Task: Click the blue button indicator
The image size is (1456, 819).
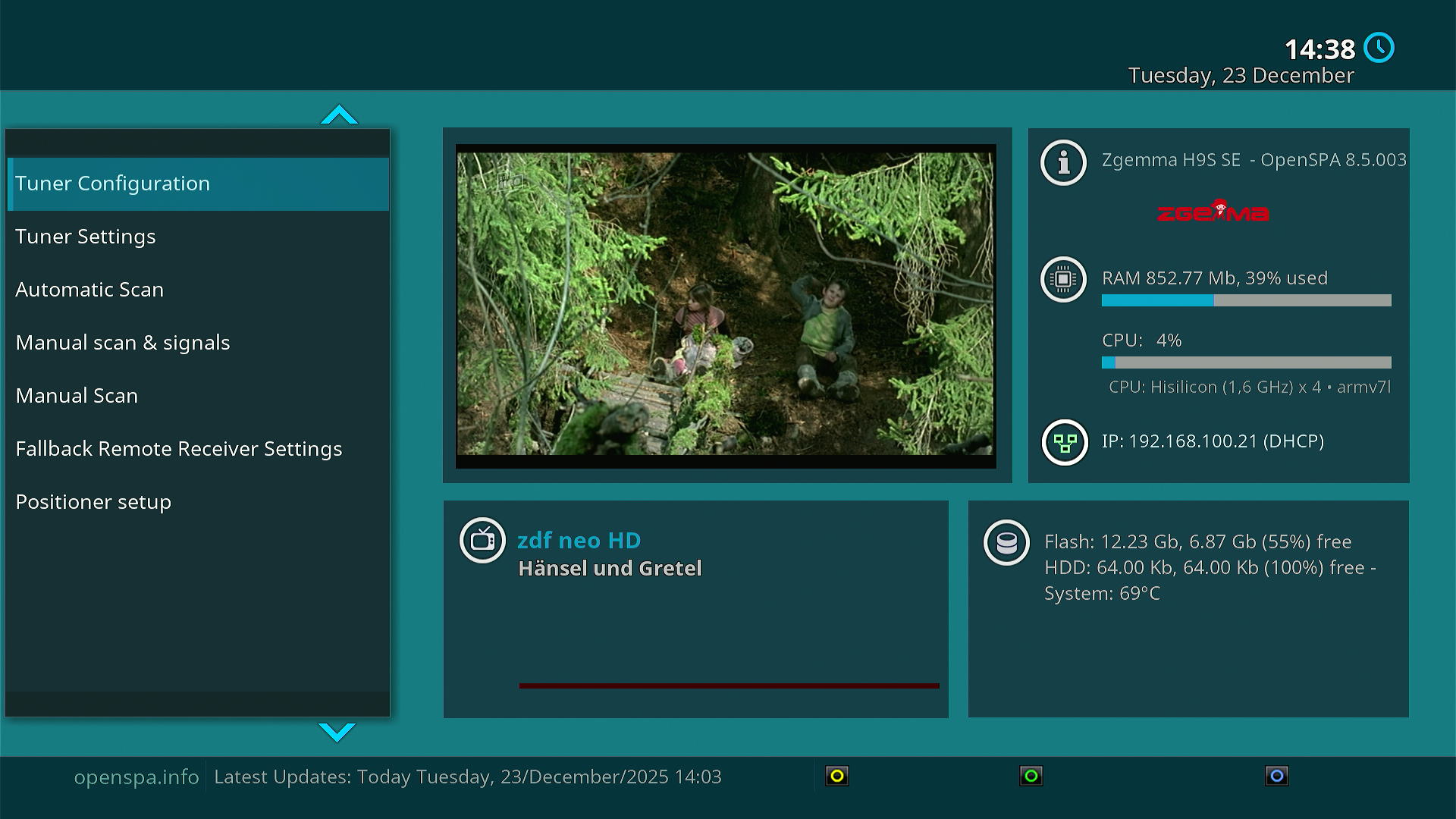Action: (x=1277, y=776)
